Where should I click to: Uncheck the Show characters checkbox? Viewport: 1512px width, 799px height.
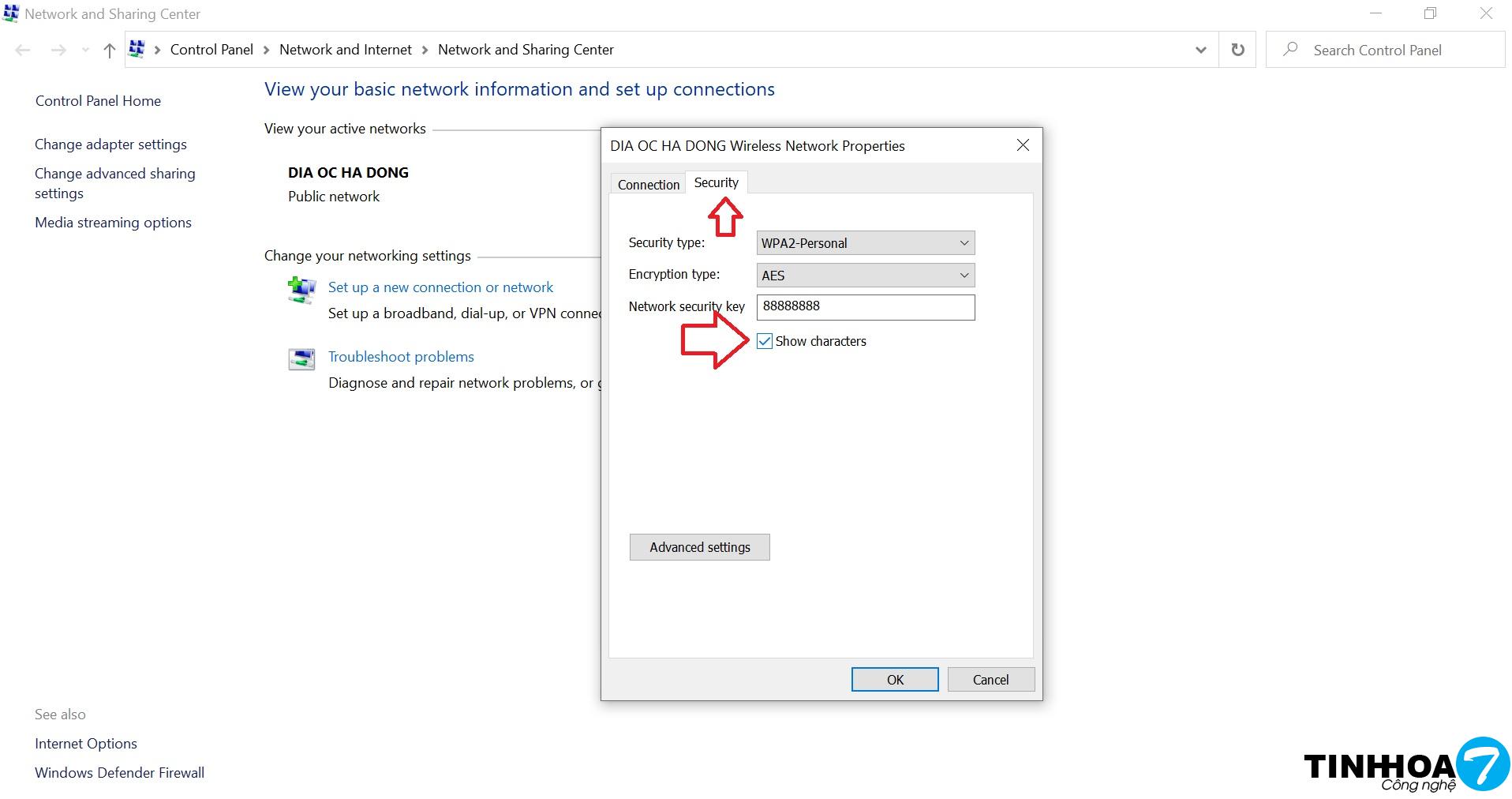pyautogui.click(x=764, y=341)
